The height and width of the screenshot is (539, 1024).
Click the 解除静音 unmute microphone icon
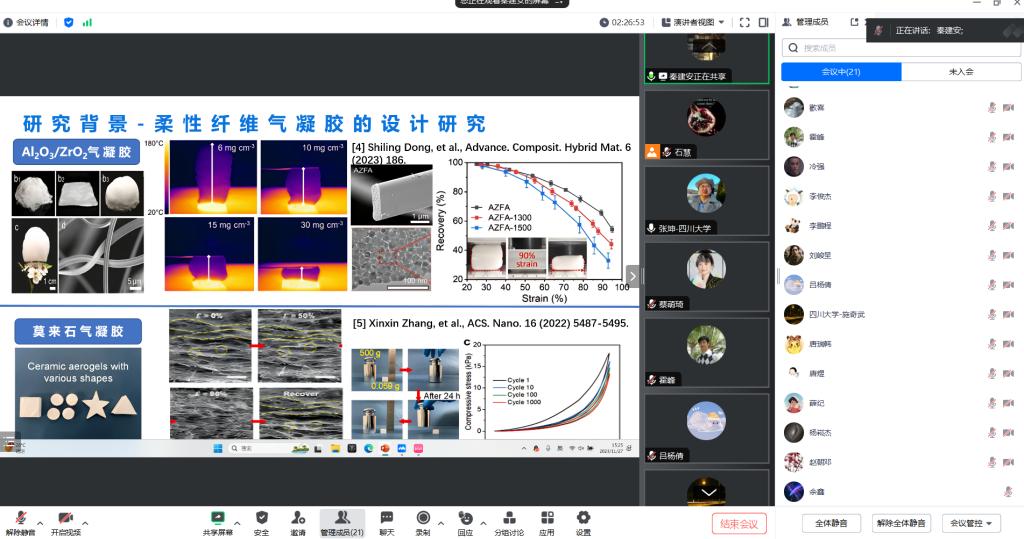point(20,519)
